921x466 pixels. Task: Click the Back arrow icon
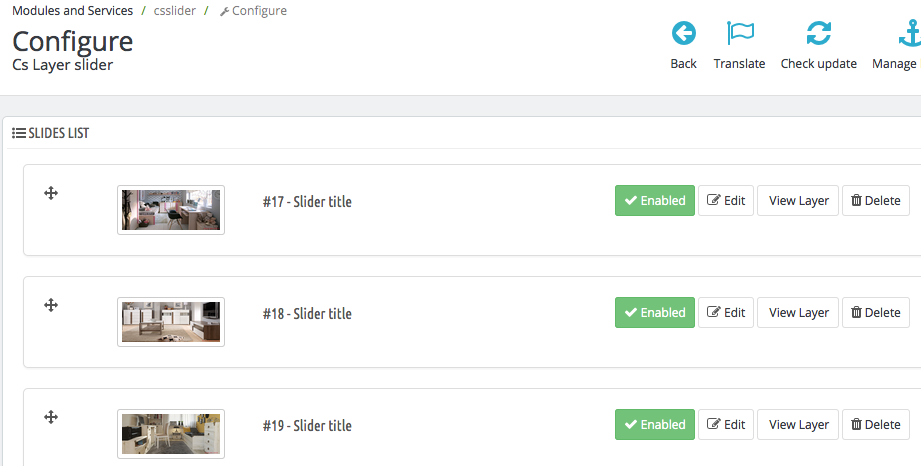pos(683,35)
